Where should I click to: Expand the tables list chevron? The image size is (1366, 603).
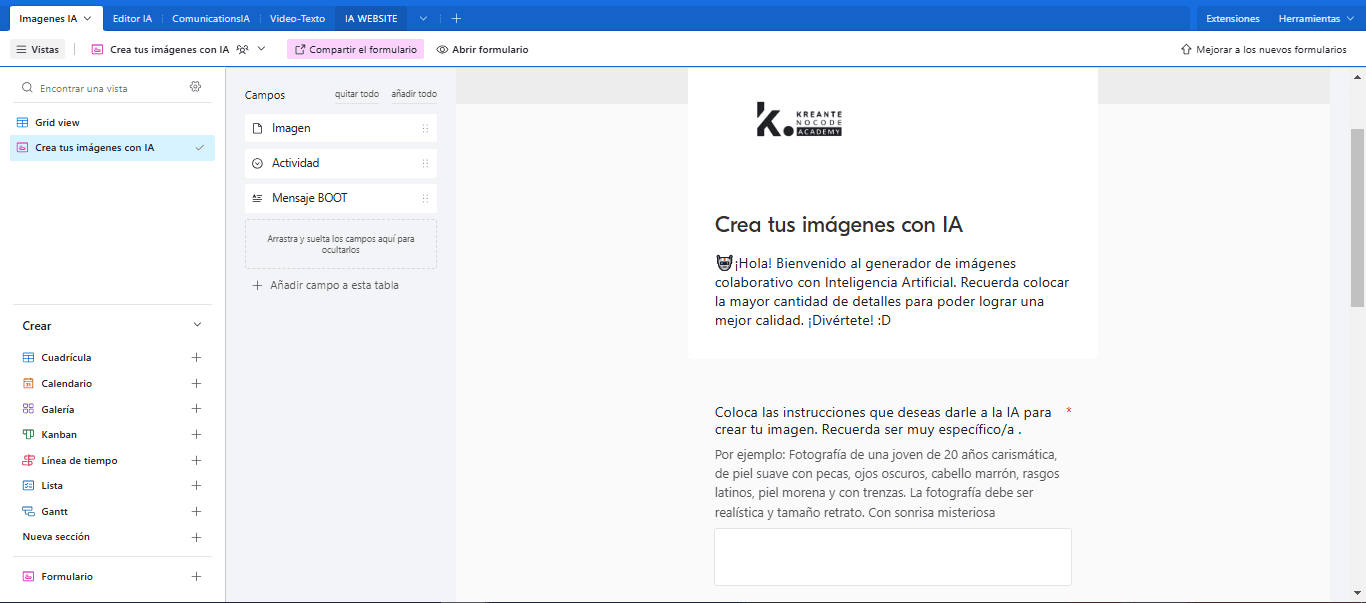423,18
